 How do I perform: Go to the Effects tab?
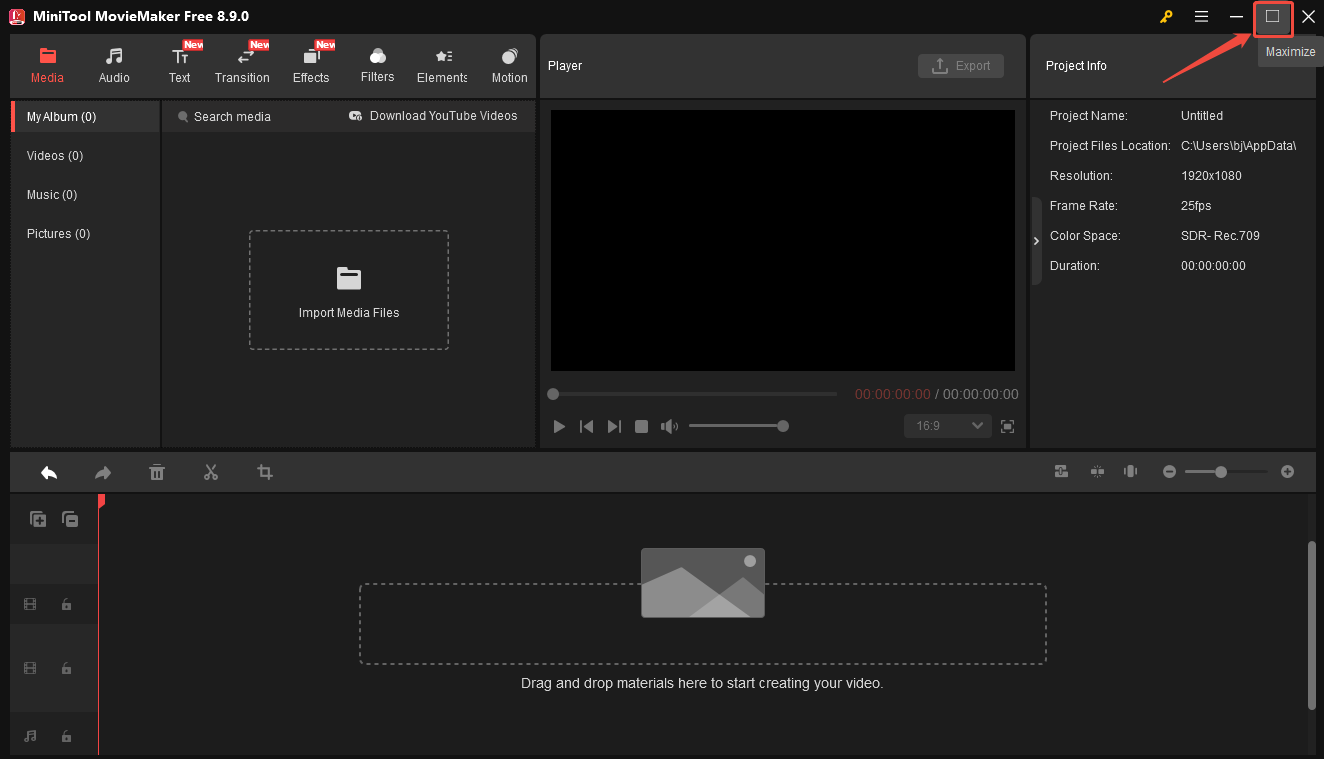[x=311, y=66]
